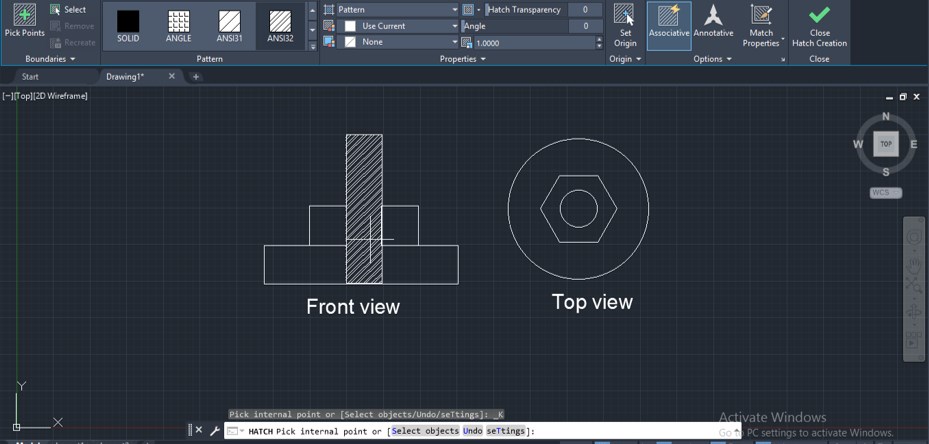Click the background color icon beside None
Screen dimensions: 929x444
pyautogui.click(x=329, y=41)
